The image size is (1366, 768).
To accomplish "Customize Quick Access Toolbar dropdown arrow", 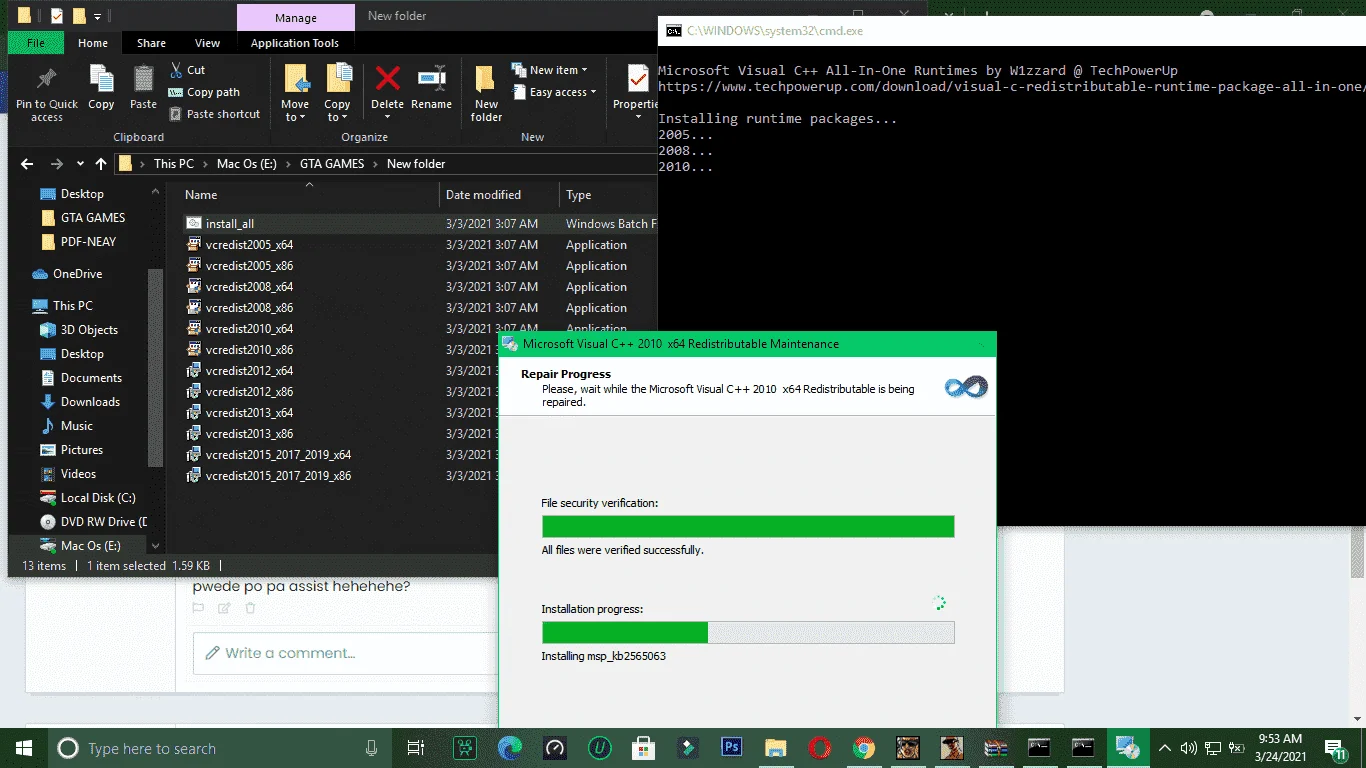I will [x=97, y=16].
